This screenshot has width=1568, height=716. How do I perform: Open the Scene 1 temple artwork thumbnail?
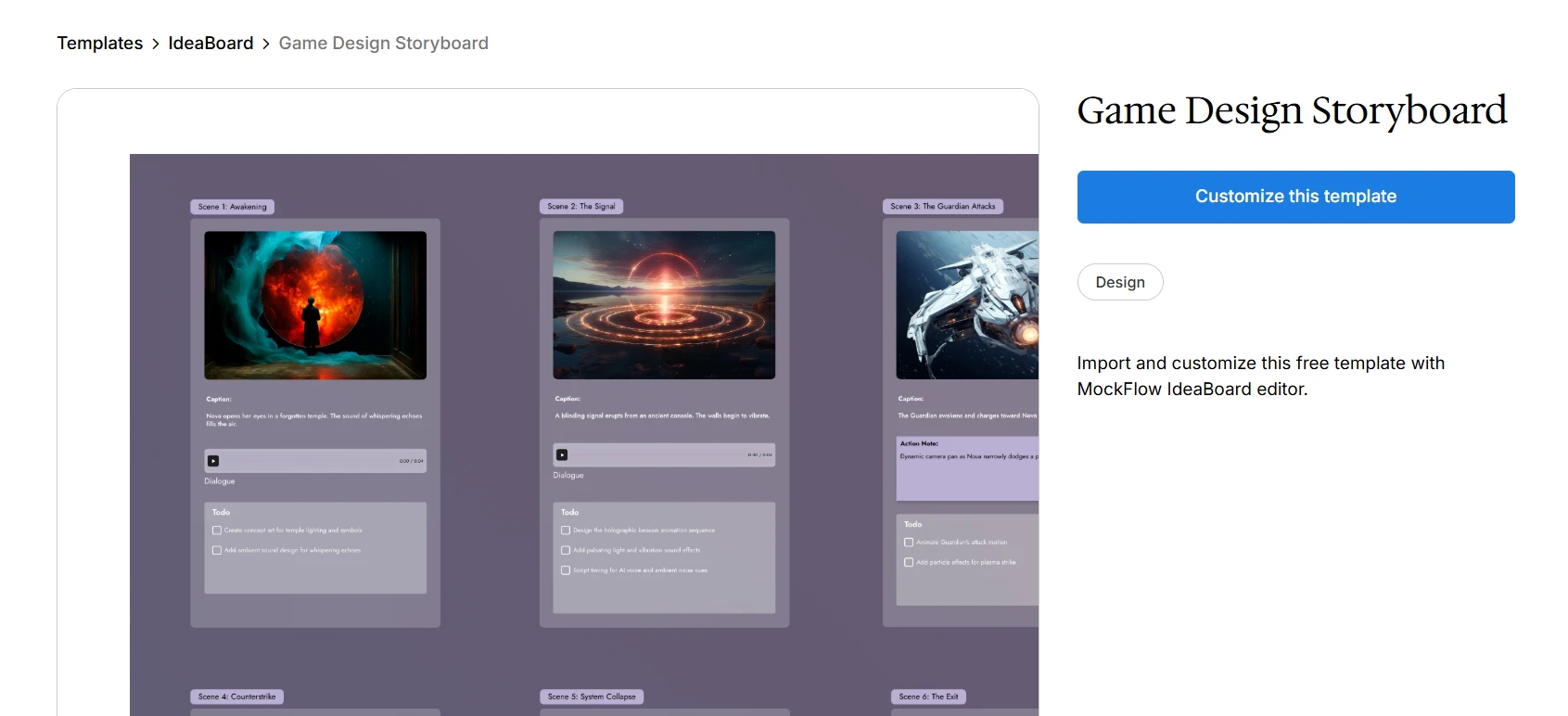(315, 305)
